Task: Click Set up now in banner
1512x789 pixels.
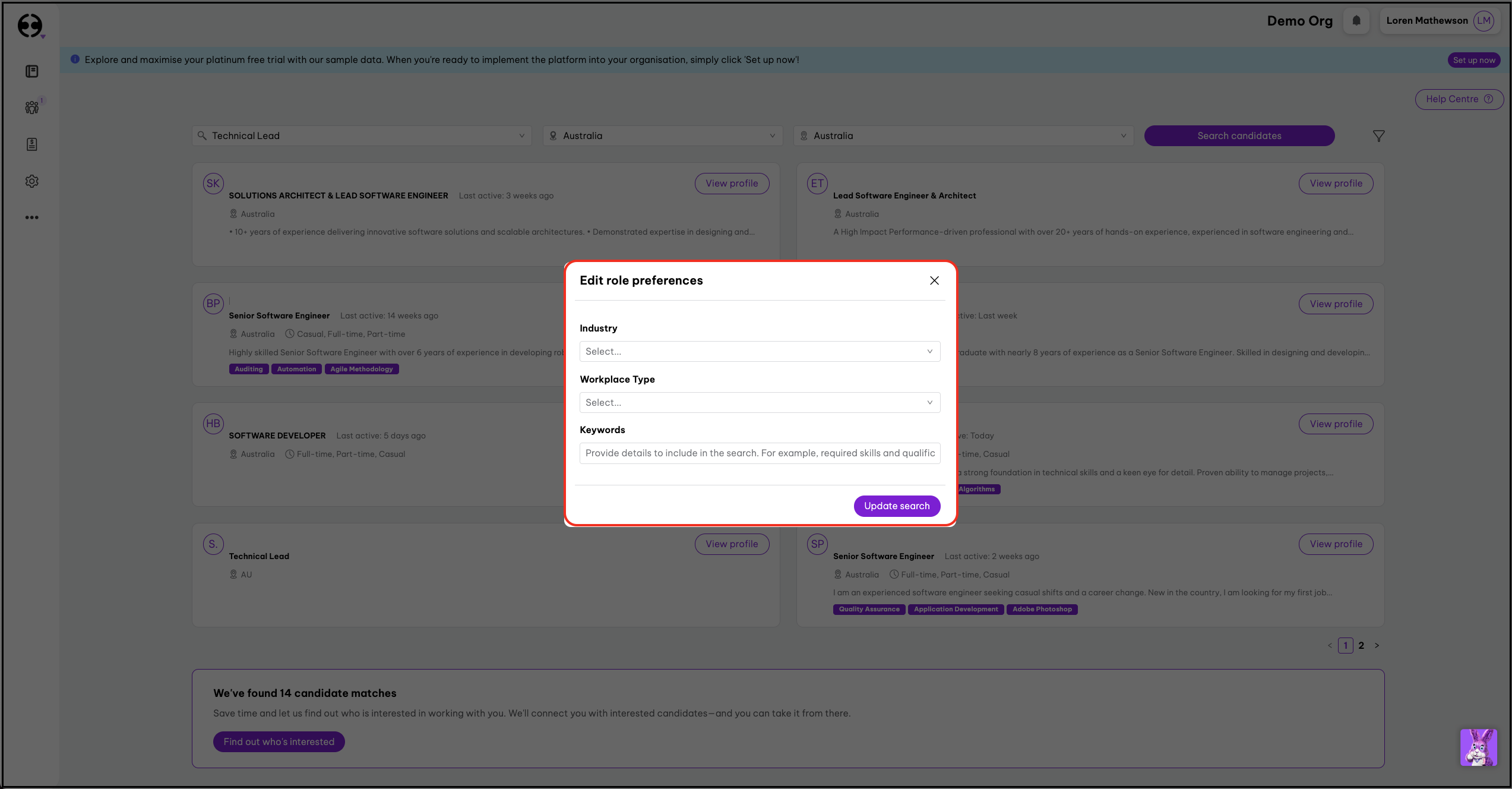Action: click(x=1473, y=60)
